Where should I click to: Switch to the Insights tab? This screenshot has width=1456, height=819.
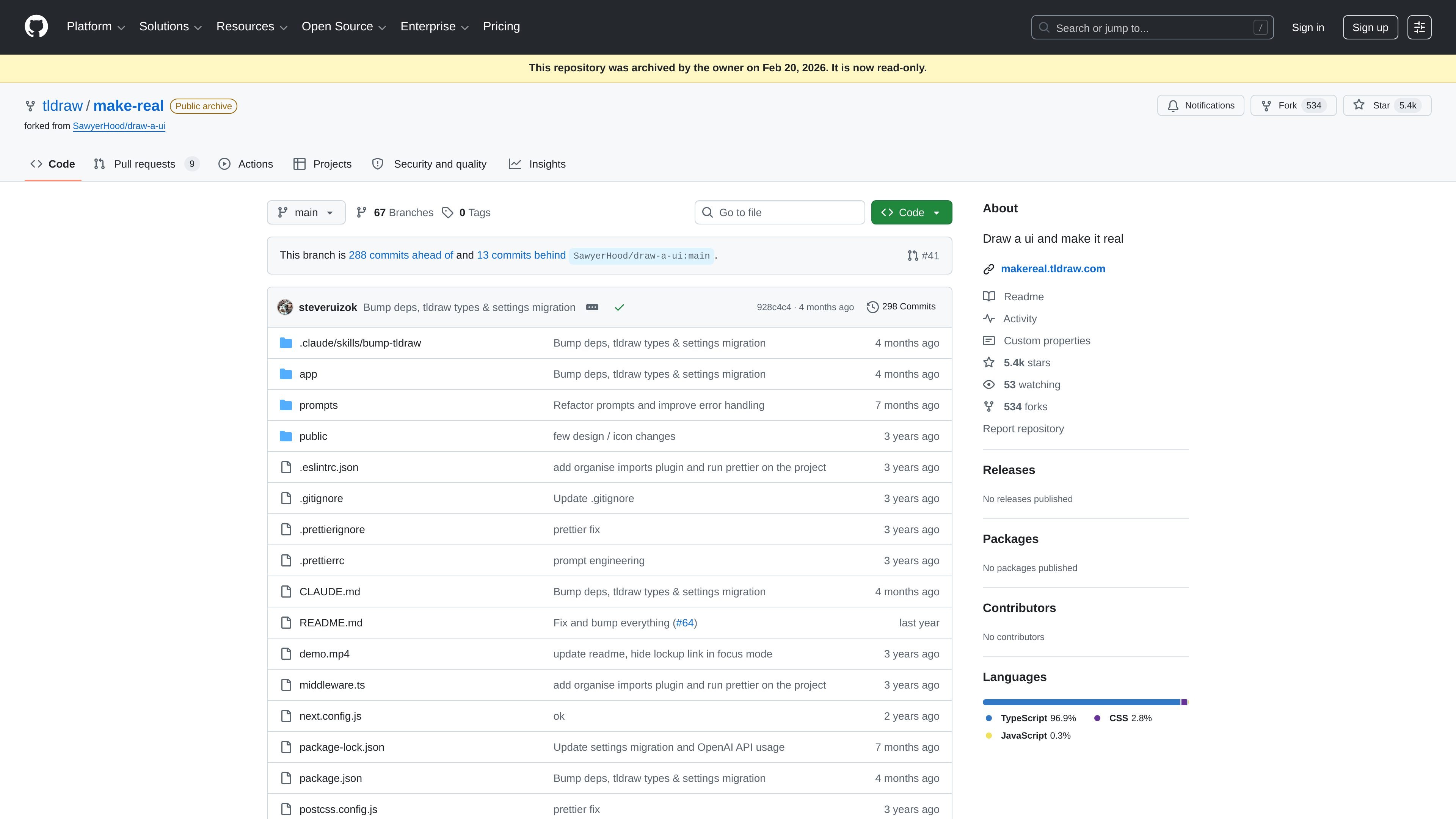(538, 164)
